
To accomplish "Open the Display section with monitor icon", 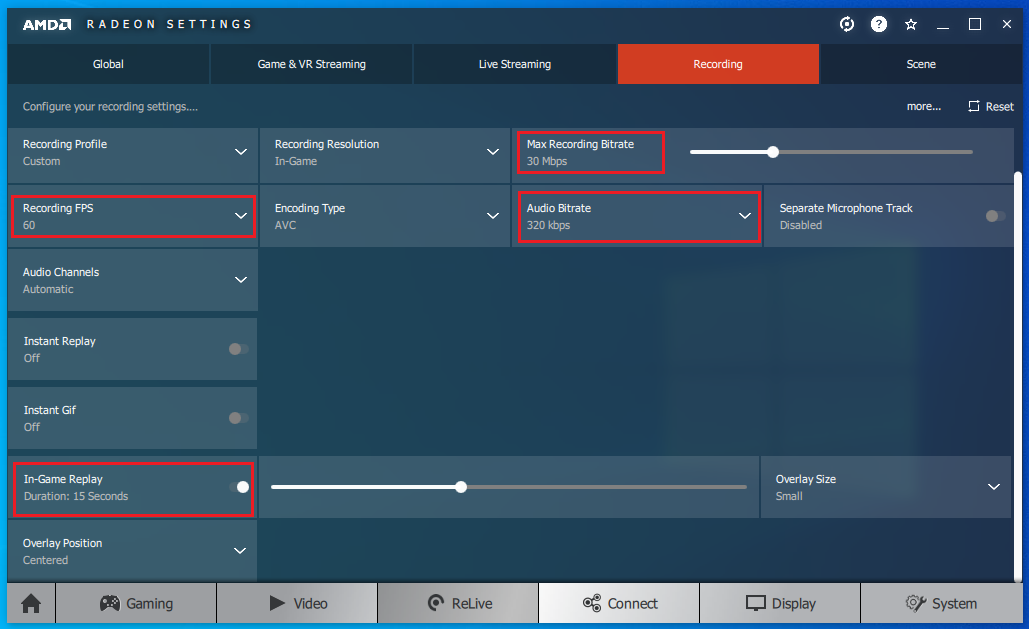I will pos(780,603).
